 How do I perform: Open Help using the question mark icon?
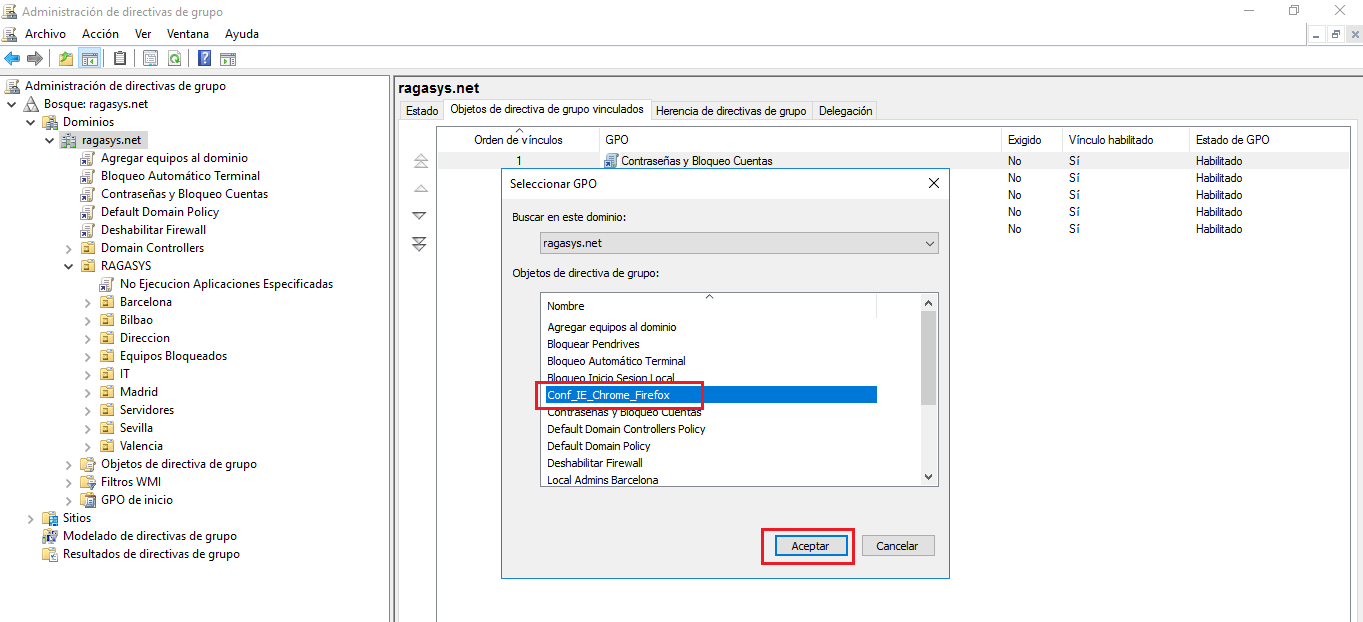[x=203, y=58]
